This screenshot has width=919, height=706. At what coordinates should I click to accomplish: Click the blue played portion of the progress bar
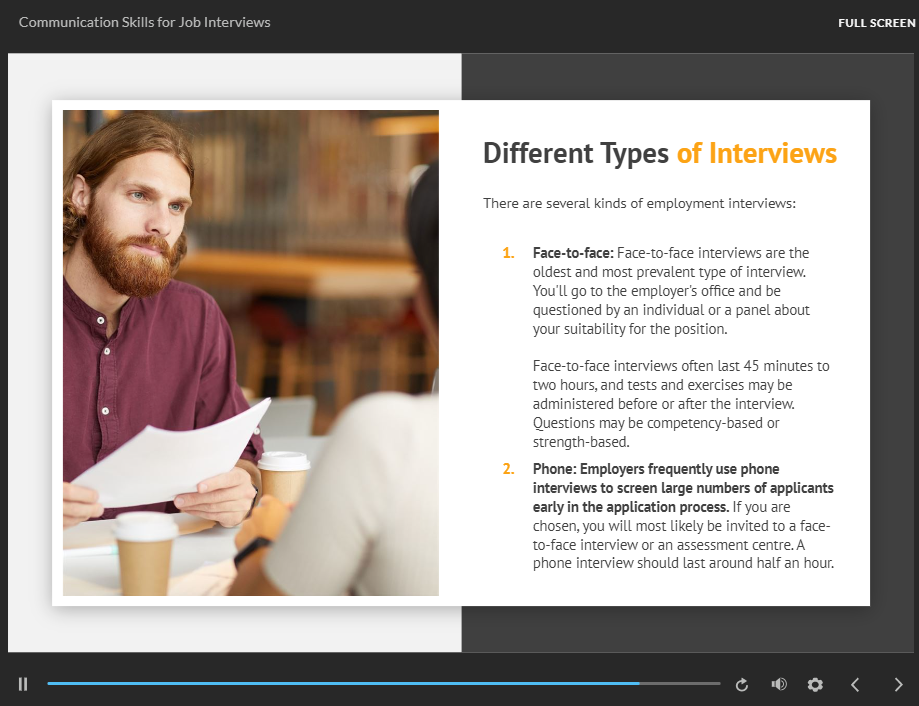340,684
